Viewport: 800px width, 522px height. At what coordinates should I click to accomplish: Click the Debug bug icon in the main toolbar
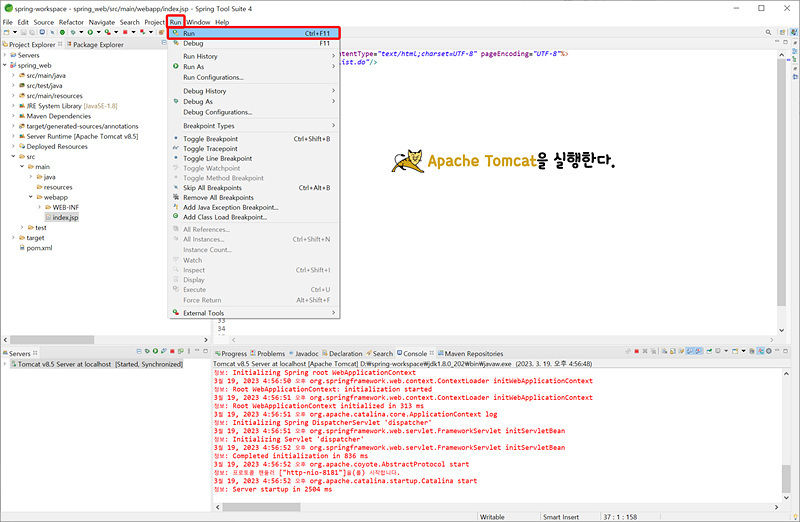point(73,32)
